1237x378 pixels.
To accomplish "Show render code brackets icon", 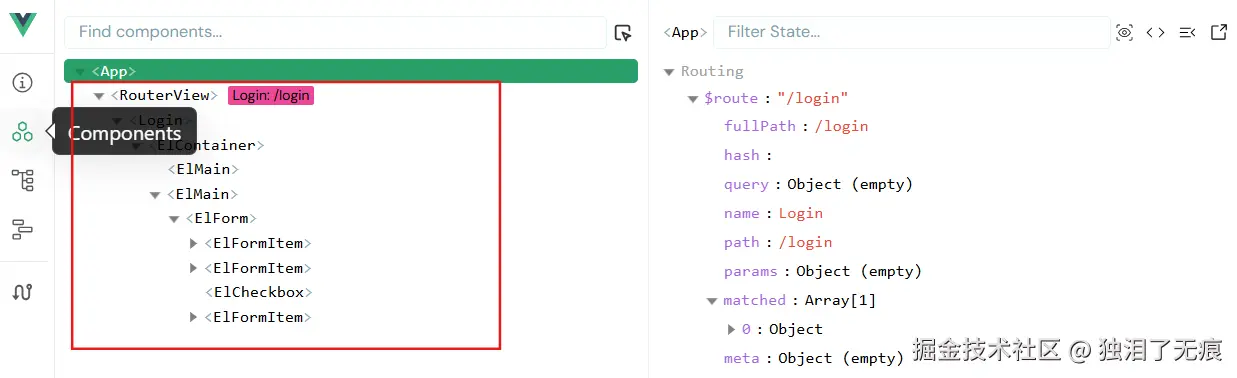I will pyautogui.click(x=1156, y=33).
